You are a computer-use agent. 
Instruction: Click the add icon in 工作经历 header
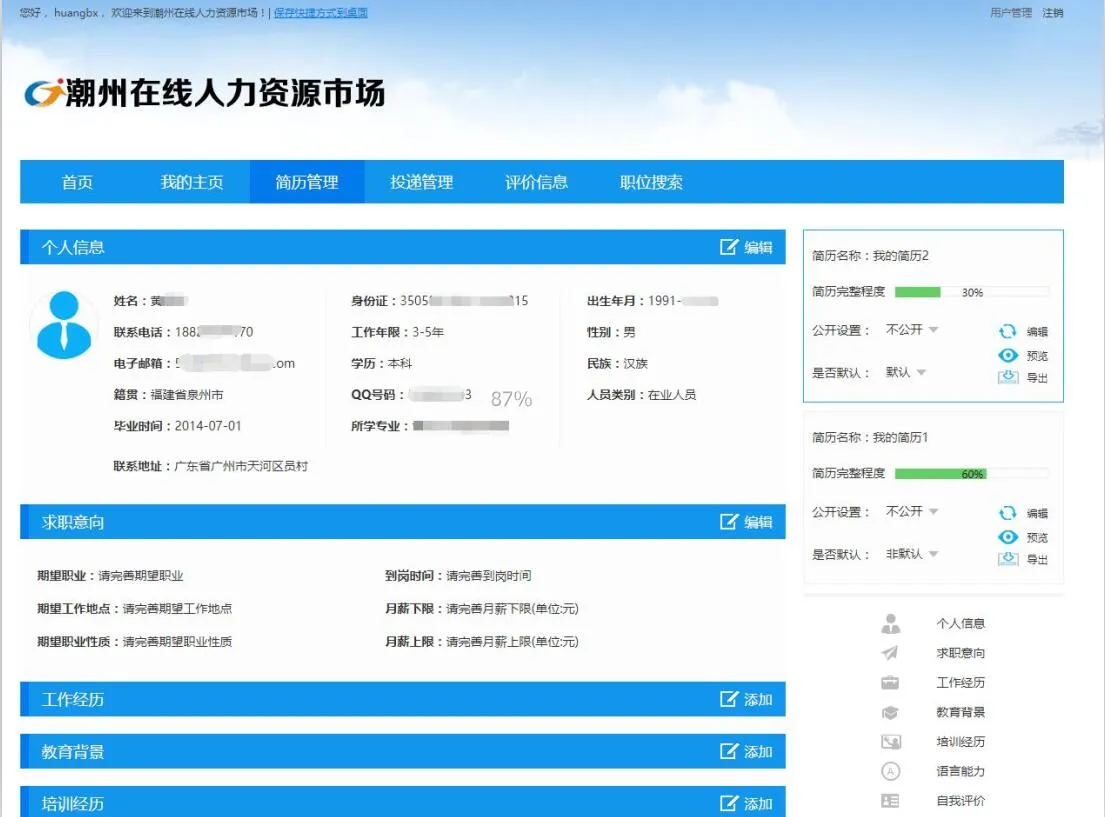pos(729,699)
